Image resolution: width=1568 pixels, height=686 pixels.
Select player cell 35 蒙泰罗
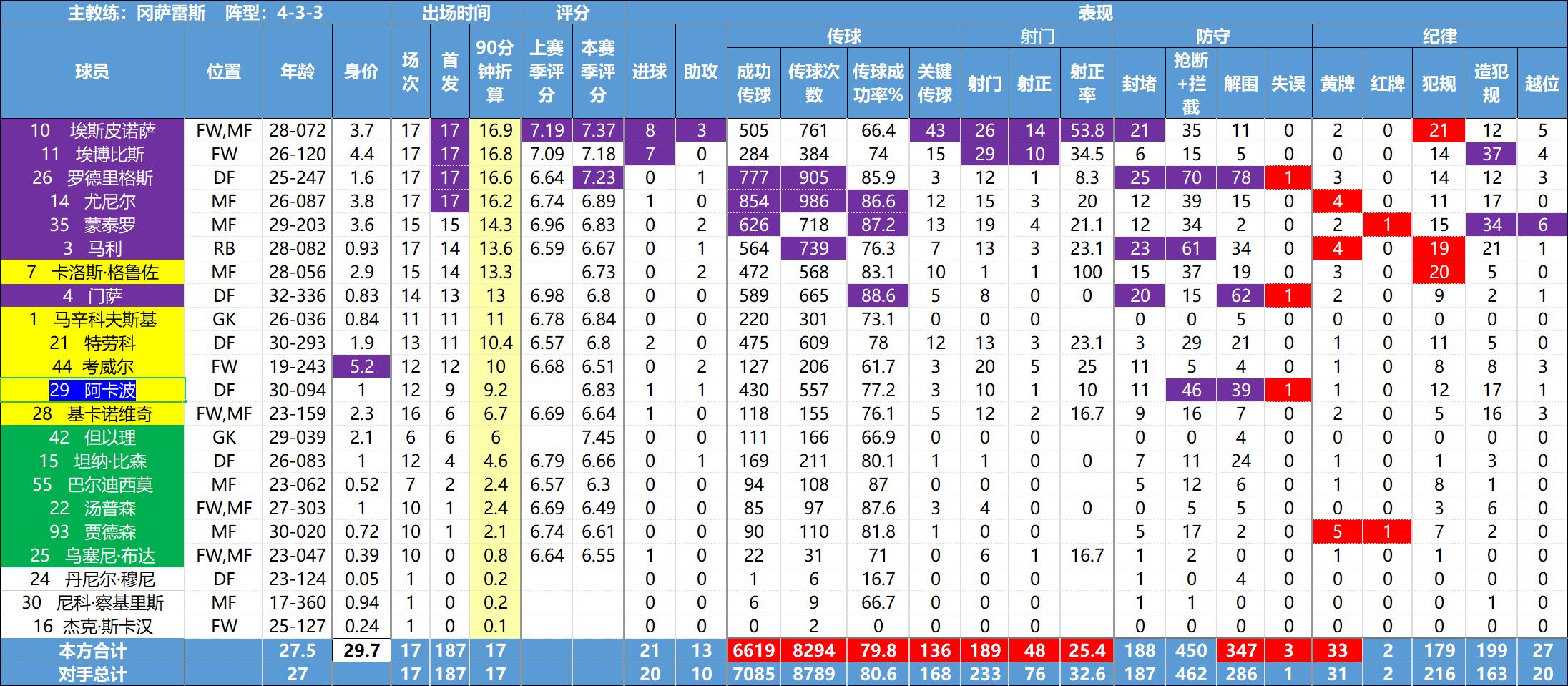pyautogui.click(x=92, y=225)
